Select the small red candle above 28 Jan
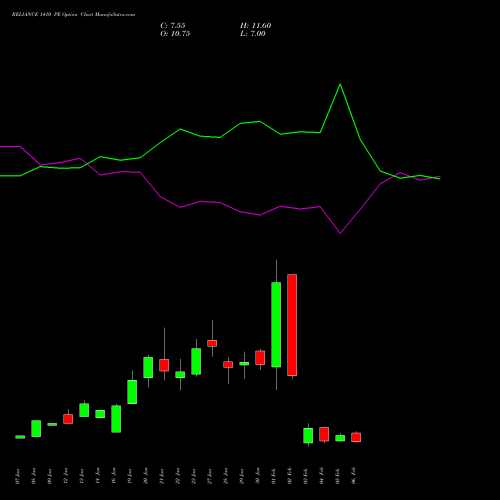The width and height of the screenshot is (500, 500). [228, 365]
